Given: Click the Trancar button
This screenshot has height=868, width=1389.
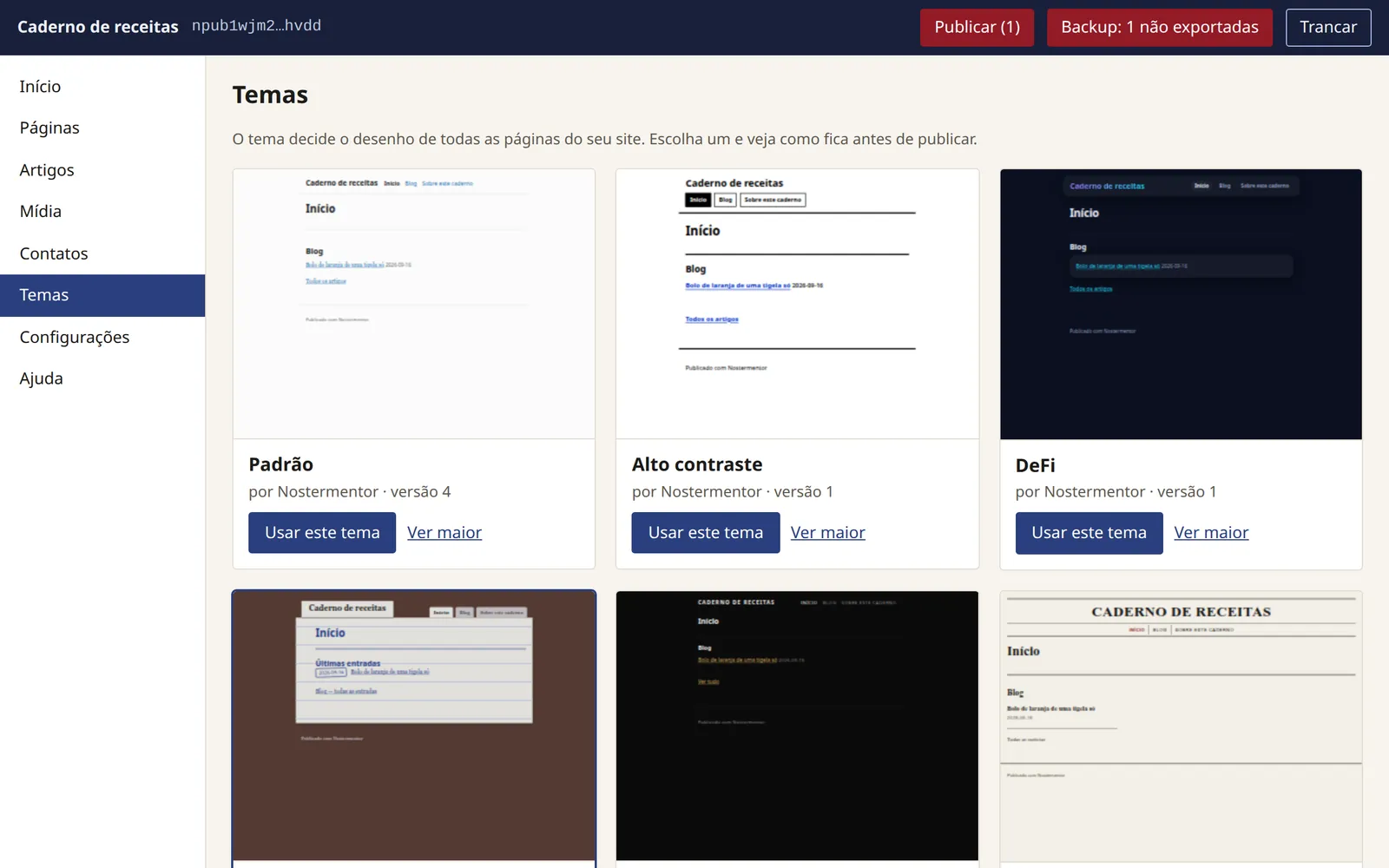Looking at the screenshot, I should coord(1327,27).
